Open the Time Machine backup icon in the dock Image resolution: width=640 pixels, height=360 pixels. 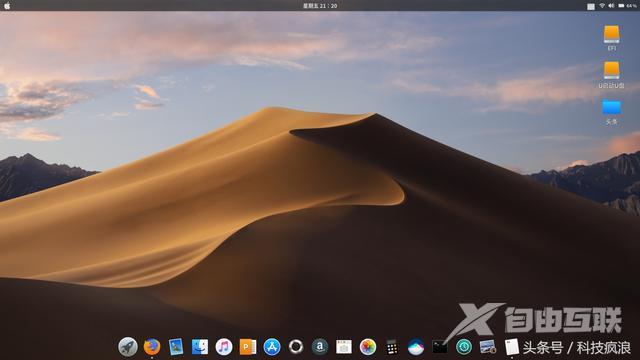coord(464,347)
